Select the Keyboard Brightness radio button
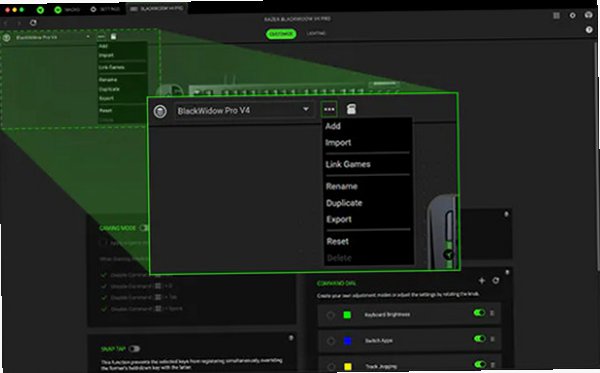The width and height of the screenshot is (600, 373). (x=331, y=315)
